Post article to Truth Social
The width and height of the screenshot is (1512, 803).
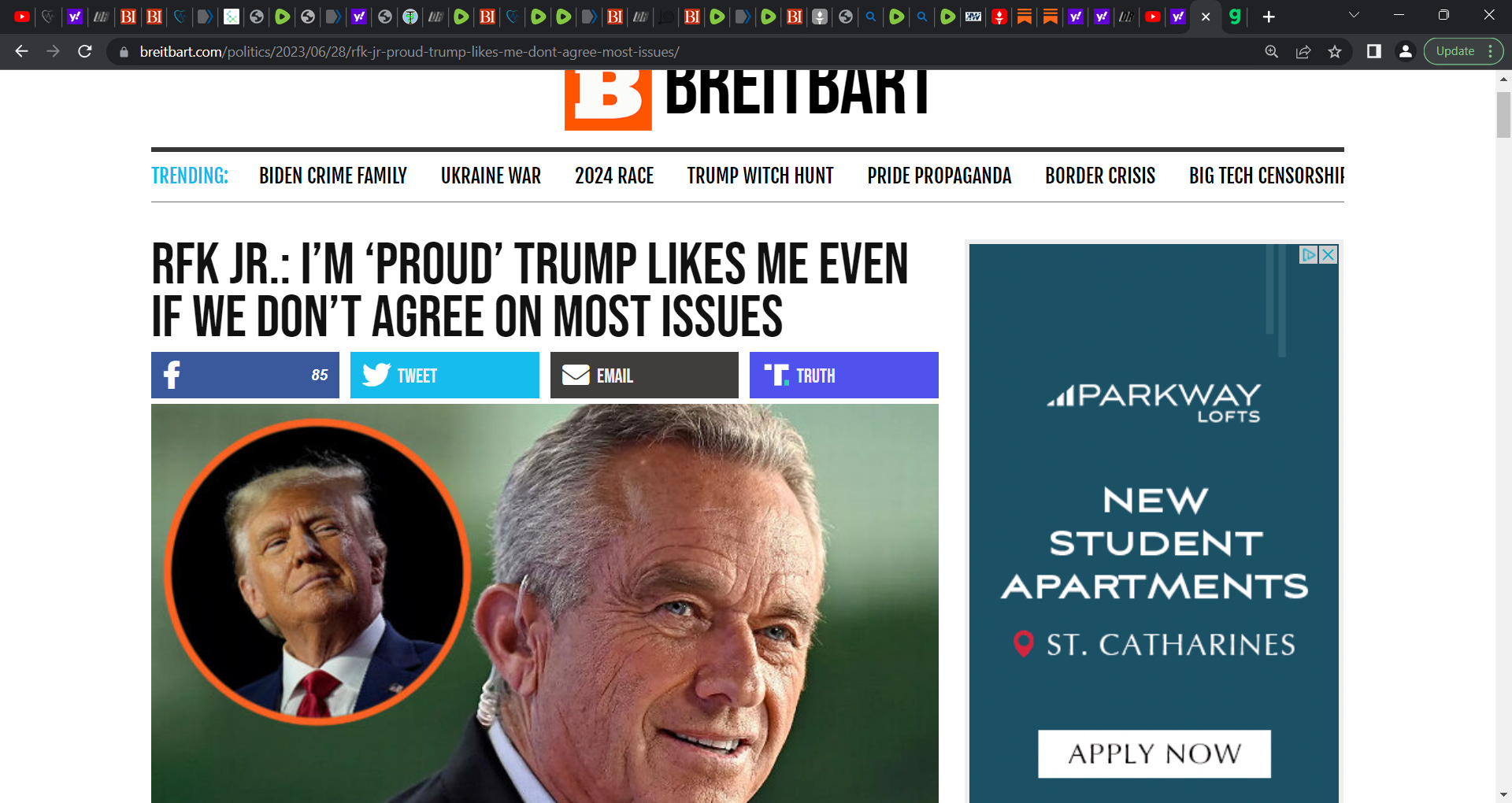(x=843, y=375)
